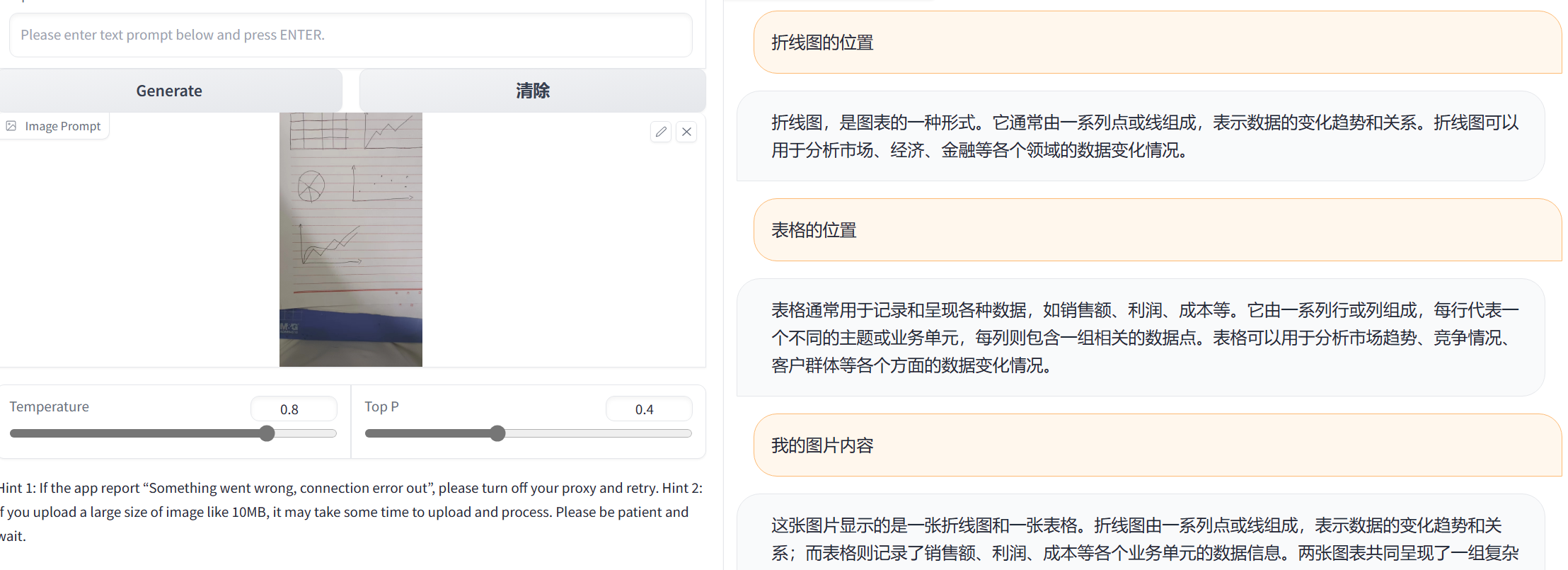
Task: Click the Image Prompt label icon
Action: point(11,126)
